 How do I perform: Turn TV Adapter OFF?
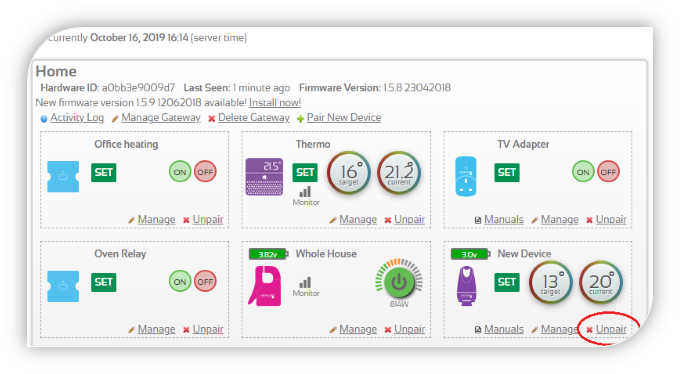[608, 172]
